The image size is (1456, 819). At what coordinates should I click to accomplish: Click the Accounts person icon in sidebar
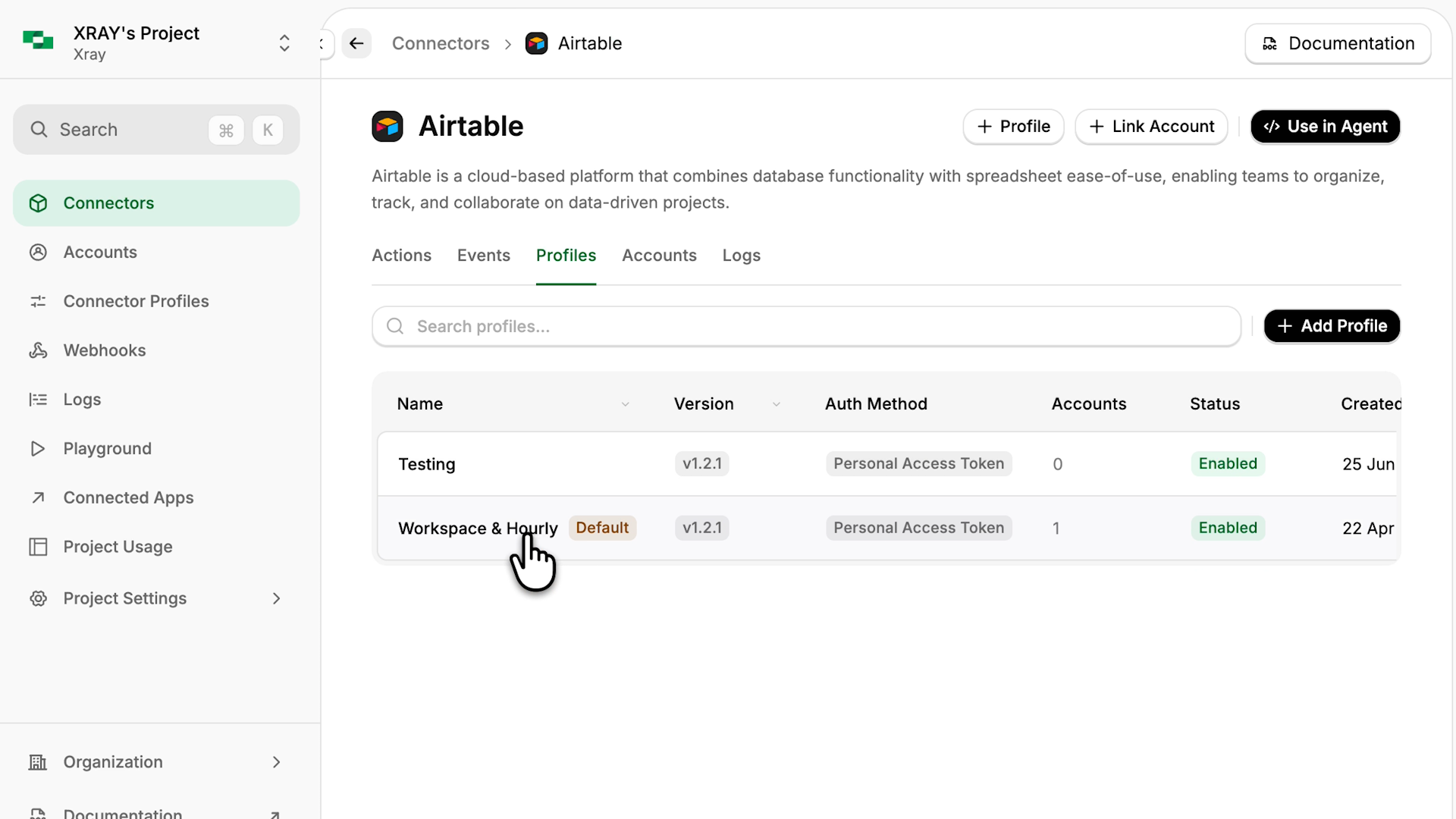click(38, 253)
